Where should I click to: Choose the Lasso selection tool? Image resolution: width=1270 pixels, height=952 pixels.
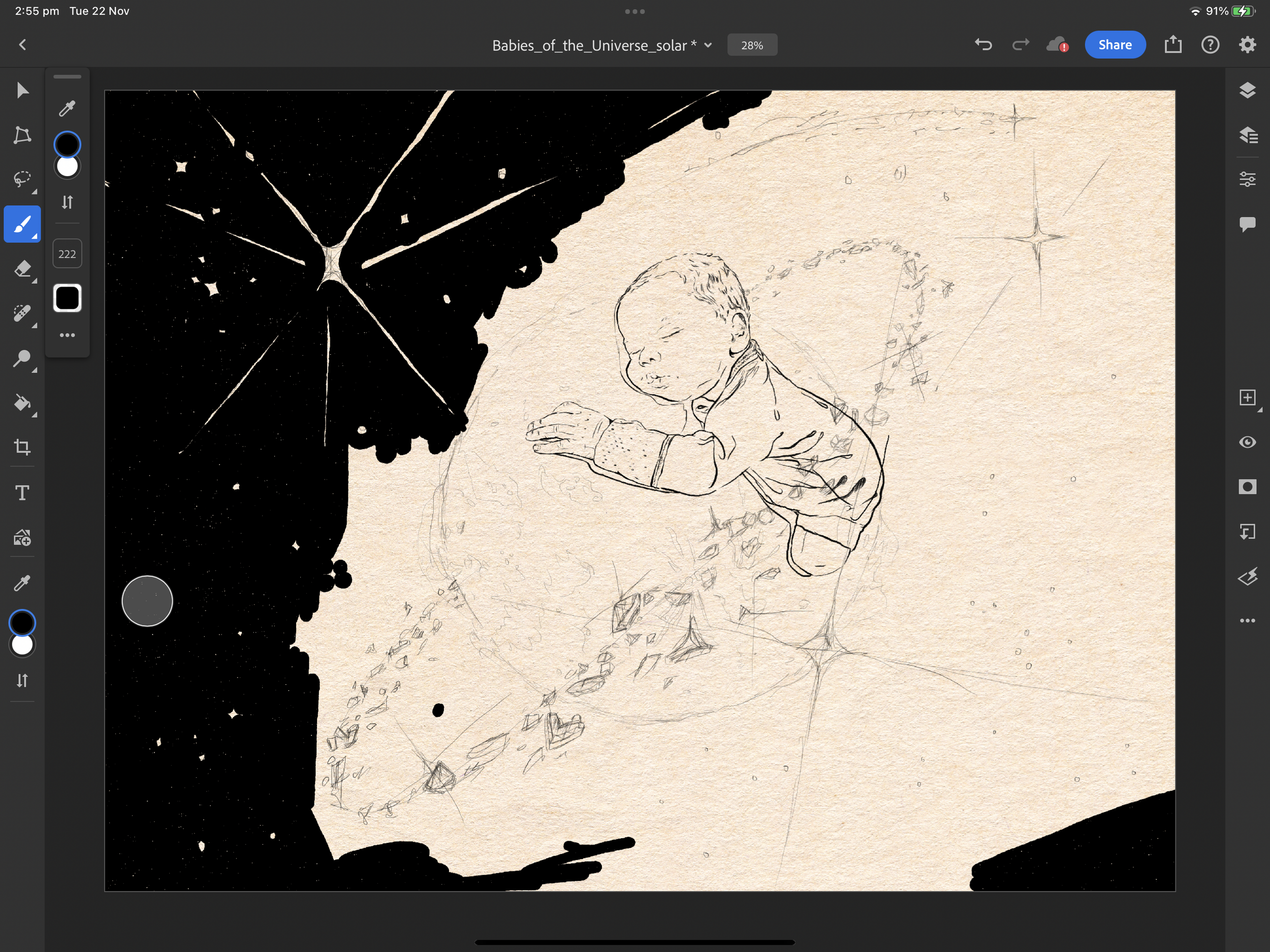22,179
